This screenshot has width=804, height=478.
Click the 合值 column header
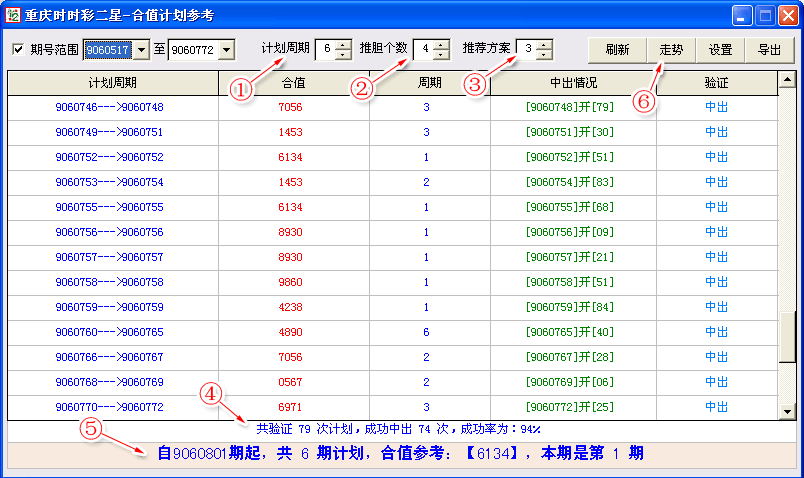pos(294,83)
